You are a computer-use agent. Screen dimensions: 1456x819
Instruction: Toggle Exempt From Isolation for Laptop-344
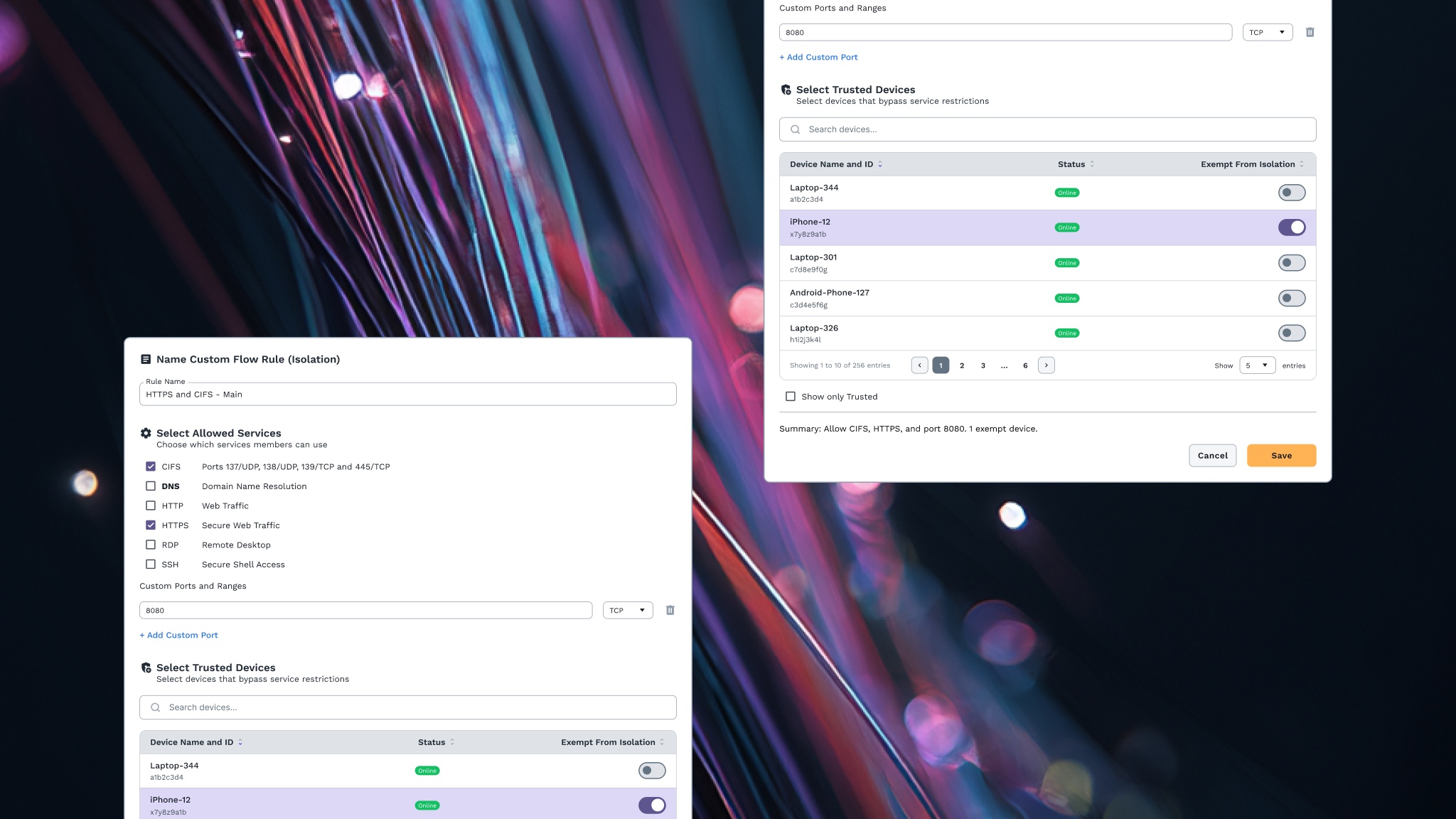tap(1292, 192)
